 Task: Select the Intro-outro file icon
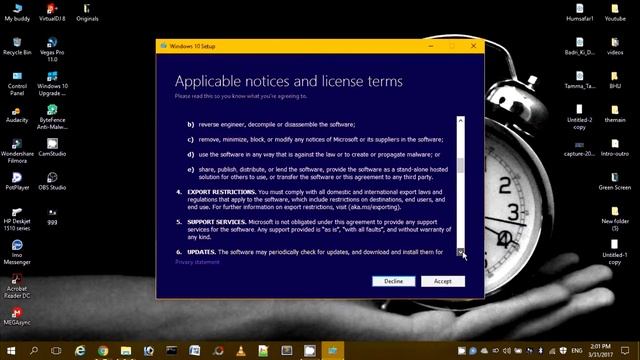pos(615,147)
